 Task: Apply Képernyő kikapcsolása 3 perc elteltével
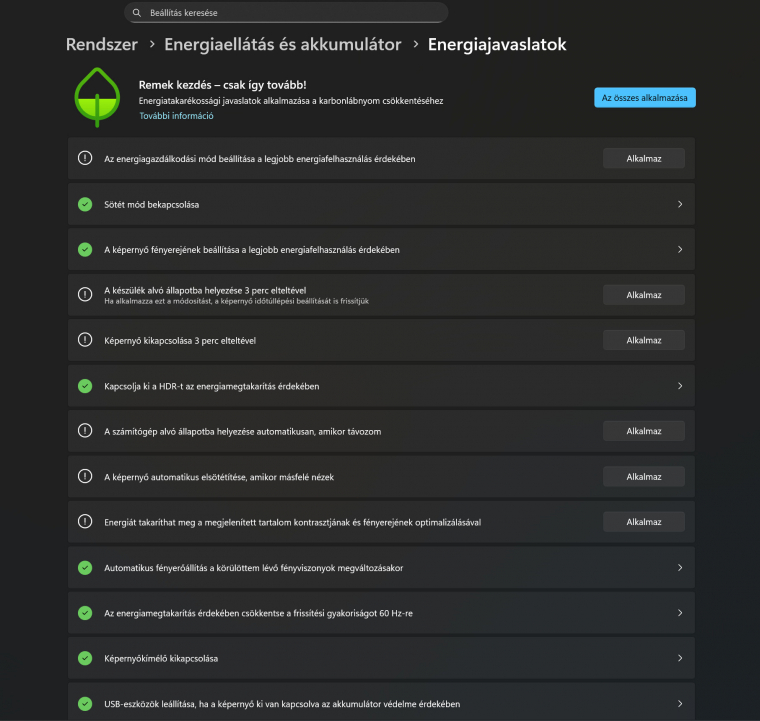643,340
